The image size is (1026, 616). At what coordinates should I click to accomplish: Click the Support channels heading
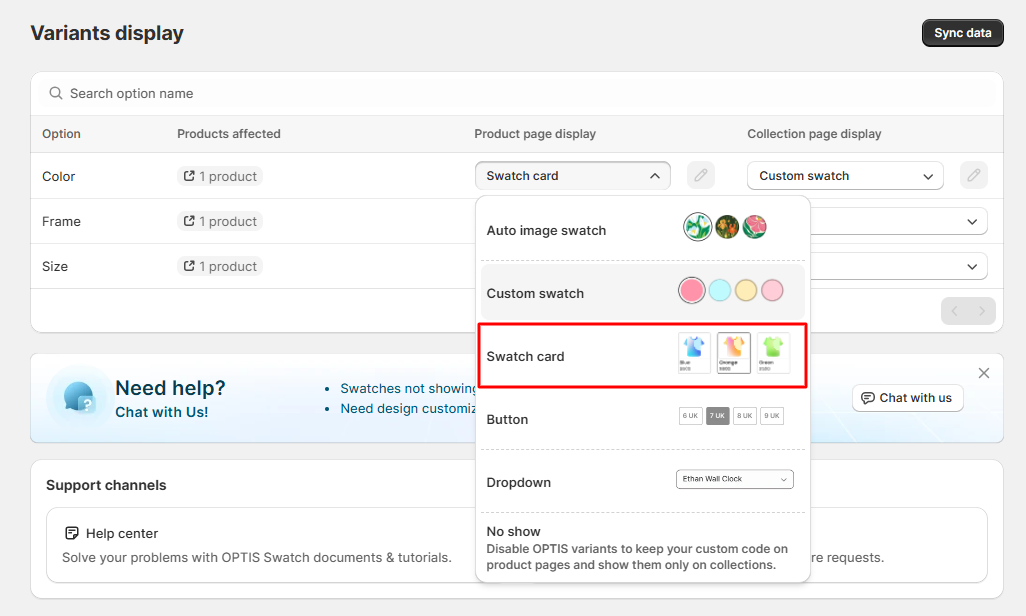106,485
